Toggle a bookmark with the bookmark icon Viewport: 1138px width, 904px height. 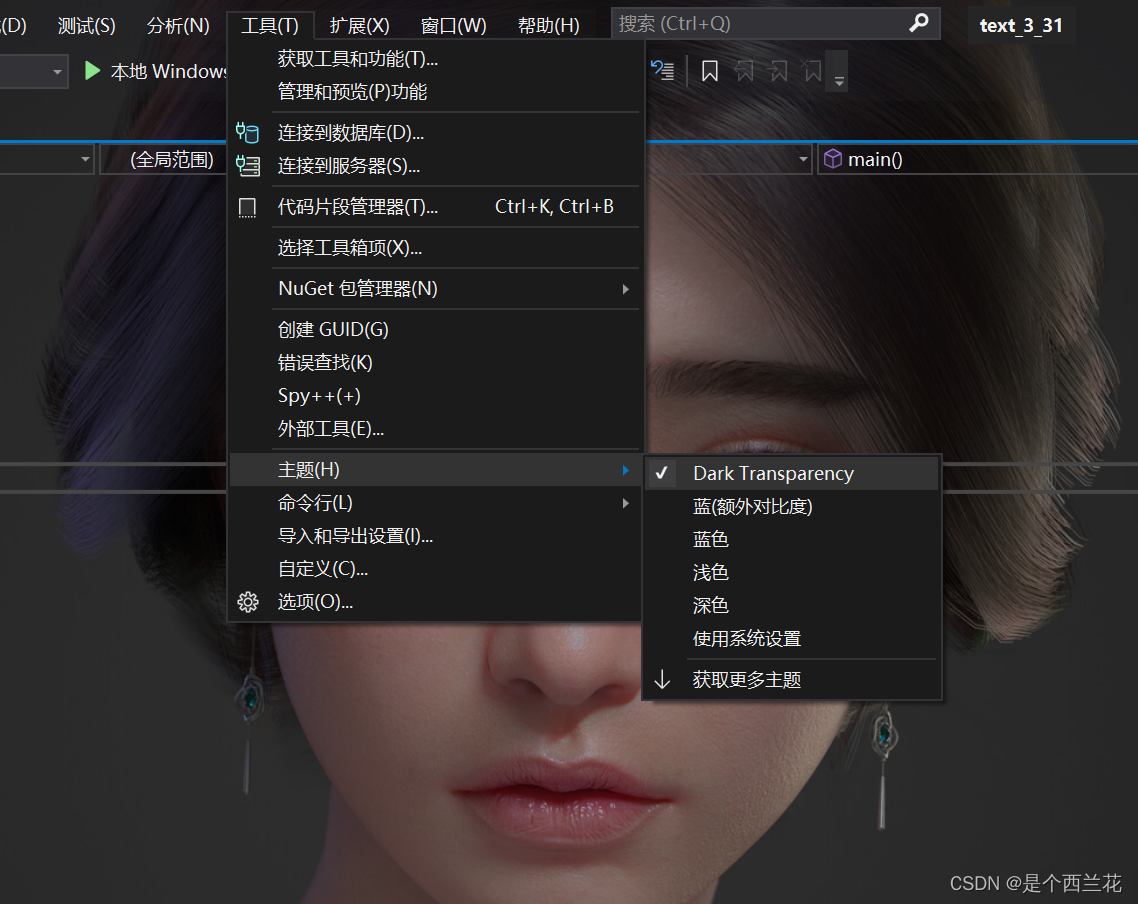pyautogui.click(x=710, y=70)
